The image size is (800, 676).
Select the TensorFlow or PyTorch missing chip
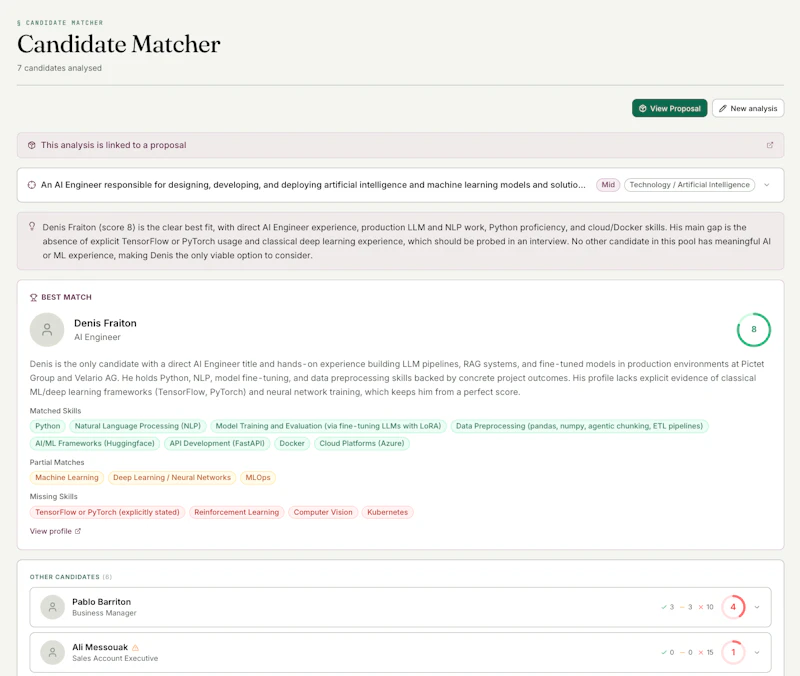(107, 512)
